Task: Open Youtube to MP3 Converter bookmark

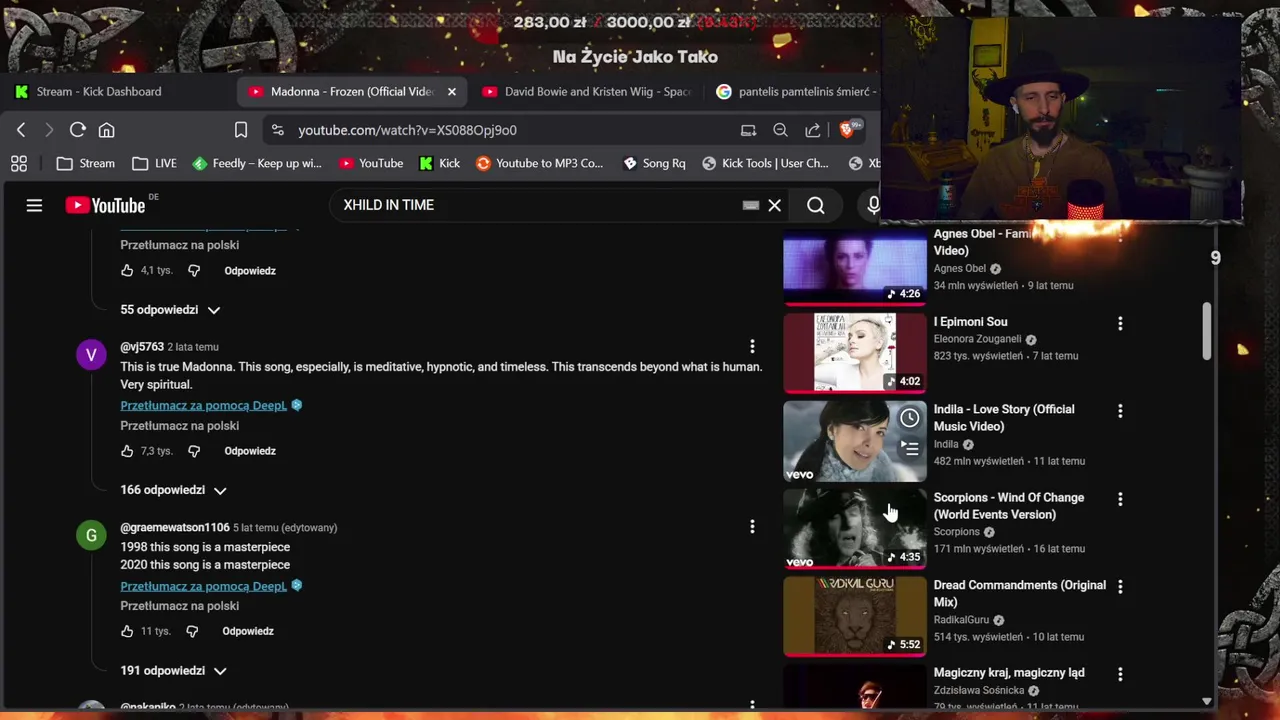Action: 539,163
